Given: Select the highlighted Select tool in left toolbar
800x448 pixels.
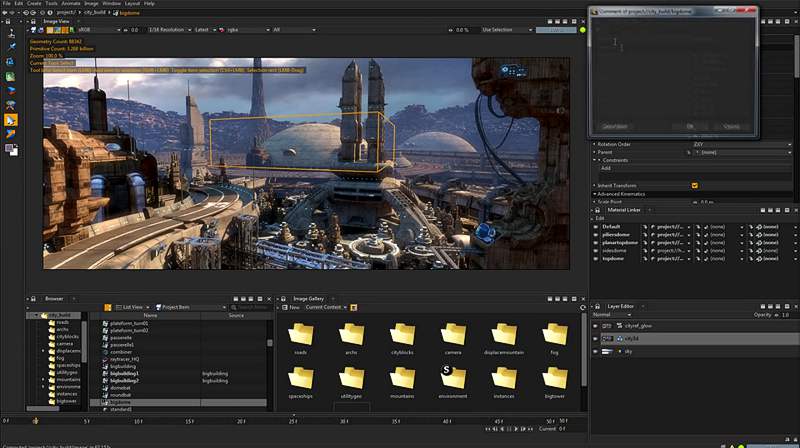Looking at the screenshot, I should click(11, 119).
